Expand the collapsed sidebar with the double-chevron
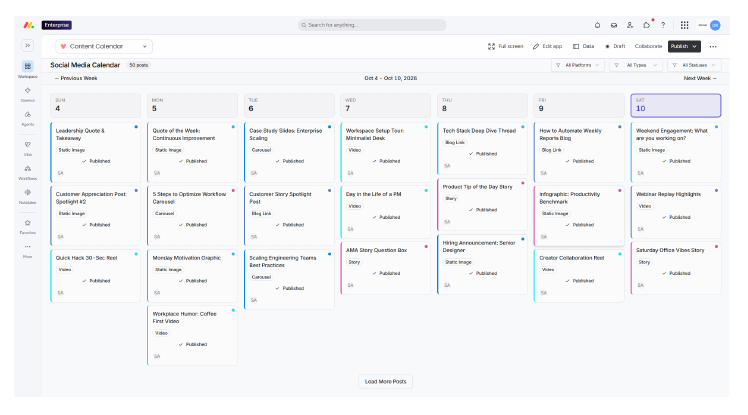The image size is (748, 415). pyautogui.click(x=28, y=45)
